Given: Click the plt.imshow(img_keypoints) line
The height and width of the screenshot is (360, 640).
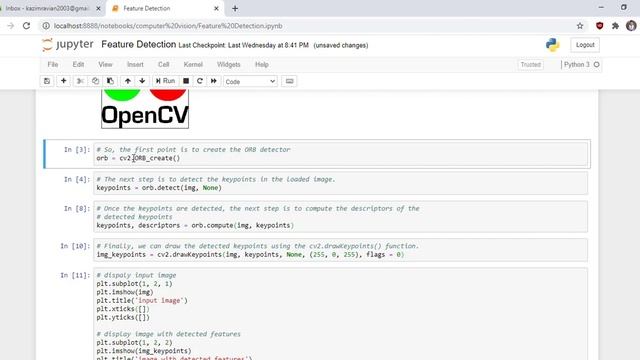Looking at the screenshot, I should (144, 351).
